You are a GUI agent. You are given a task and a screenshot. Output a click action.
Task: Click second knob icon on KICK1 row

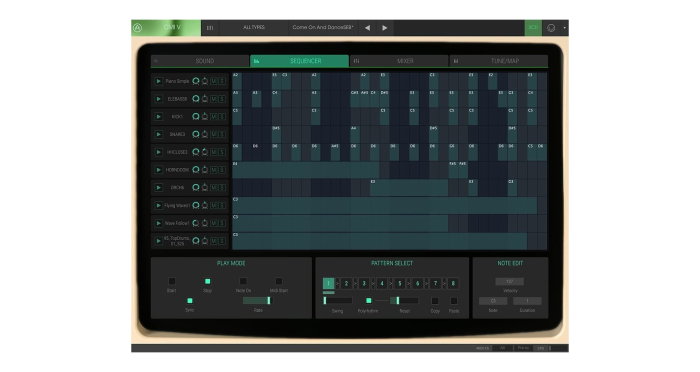tap(205, 117)
